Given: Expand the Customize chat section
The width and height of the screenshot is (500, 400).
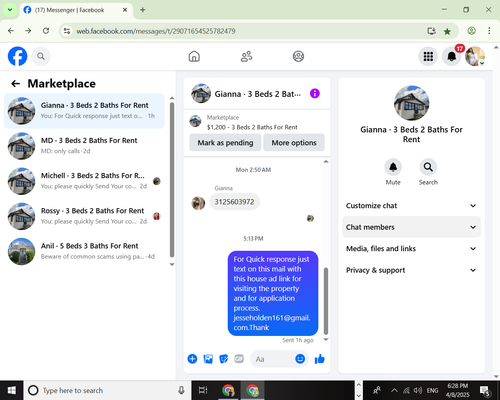Looking at the screenshot, I should point(411,206).
